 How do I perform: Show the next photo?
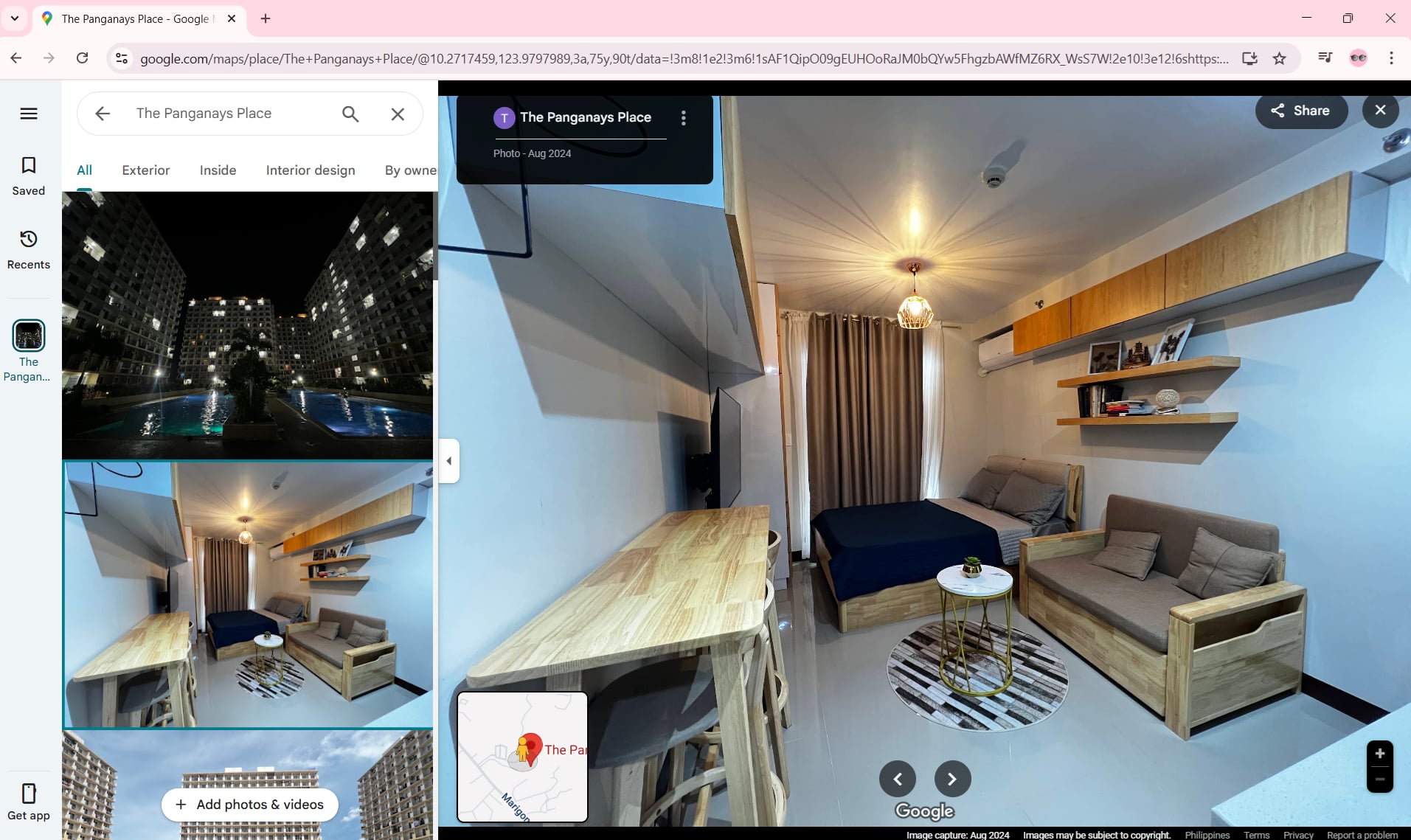coord(952,779)
